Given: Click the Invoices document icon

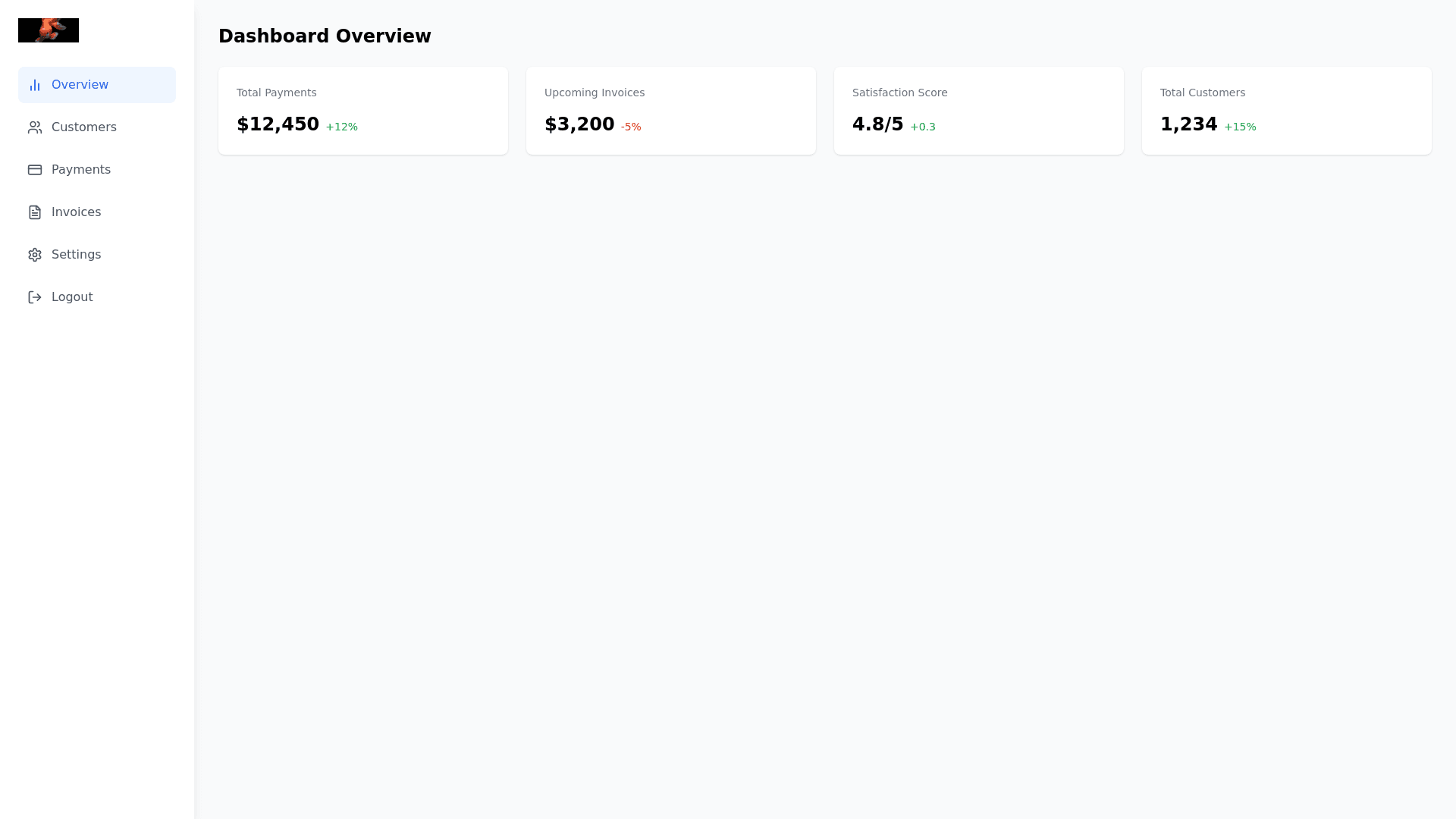Looking at the screenshot, I should point(35,212).
